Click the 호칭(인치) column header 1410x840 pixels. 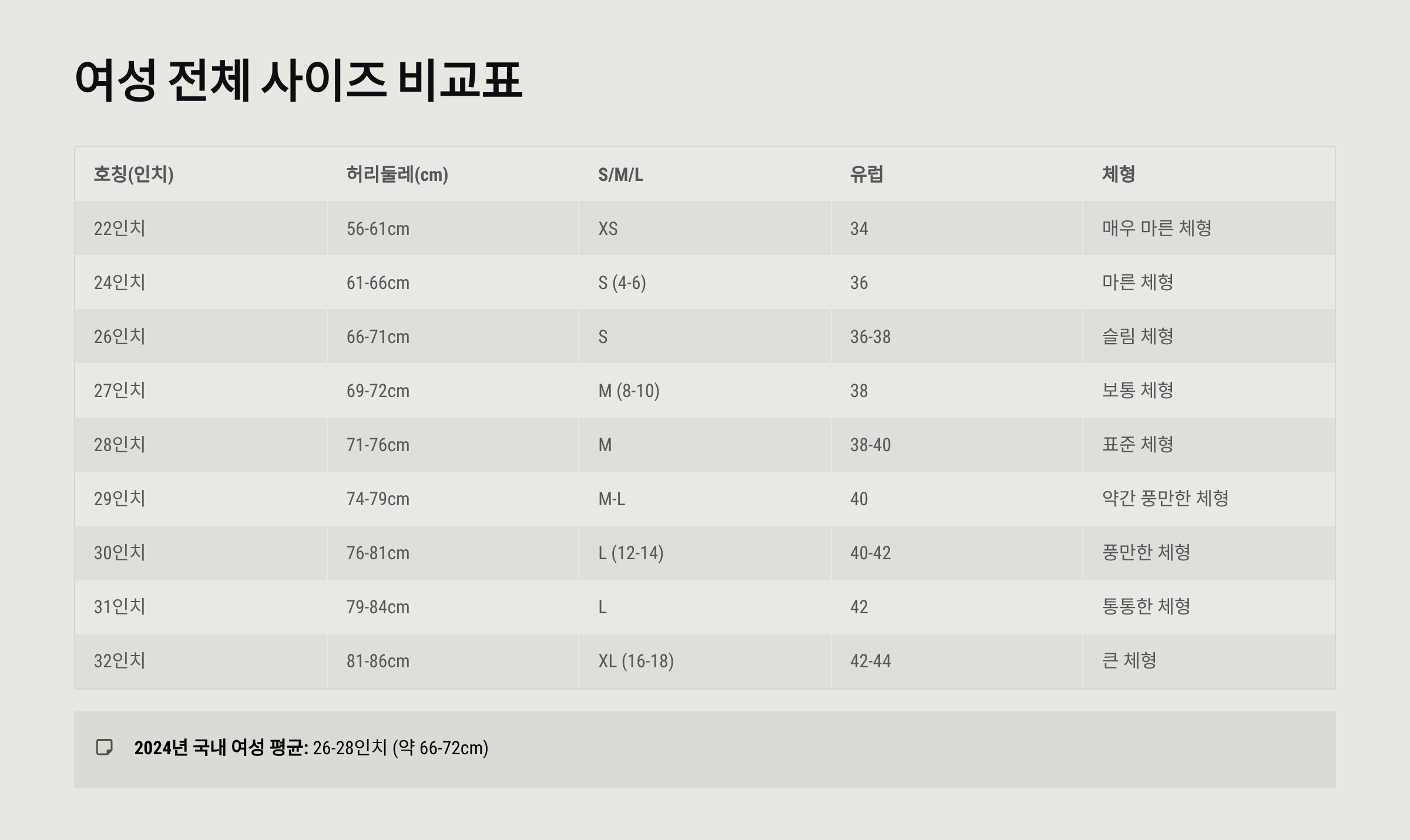pos(133,174)
